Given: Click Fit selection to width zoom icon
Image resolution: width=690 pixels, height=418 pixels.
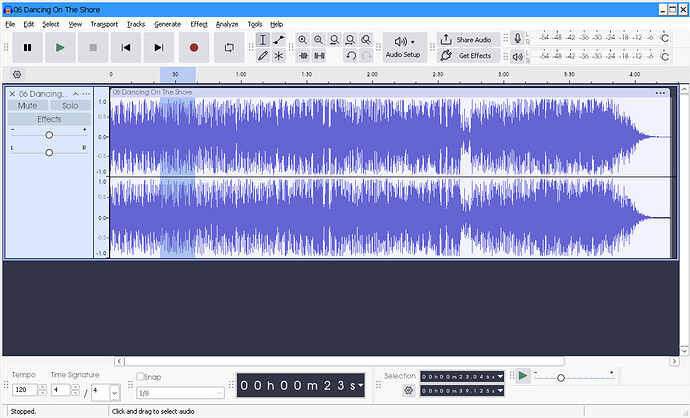Looking at the screenshot, I should click(334, 40).
